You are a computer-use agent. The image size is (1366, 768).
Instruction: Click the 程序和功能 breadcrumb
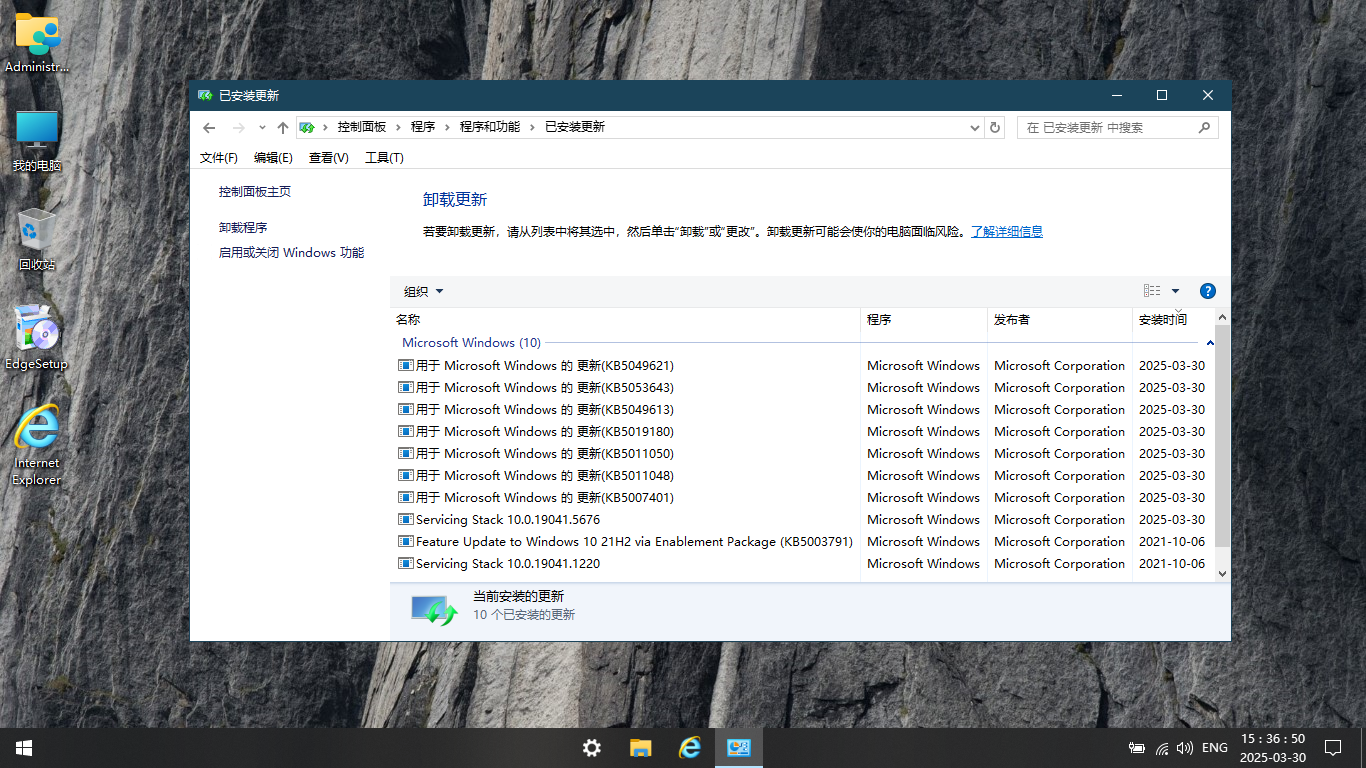tap(490, 127)
